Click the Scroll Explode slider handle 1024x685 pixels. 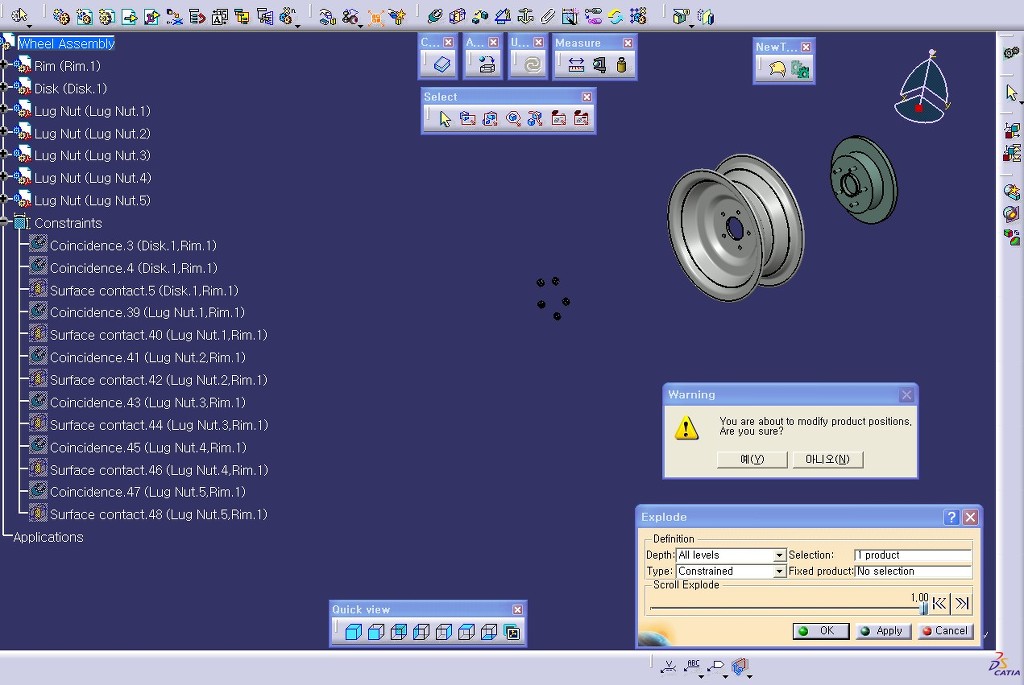pyautogui.click(x=923, y=606)
